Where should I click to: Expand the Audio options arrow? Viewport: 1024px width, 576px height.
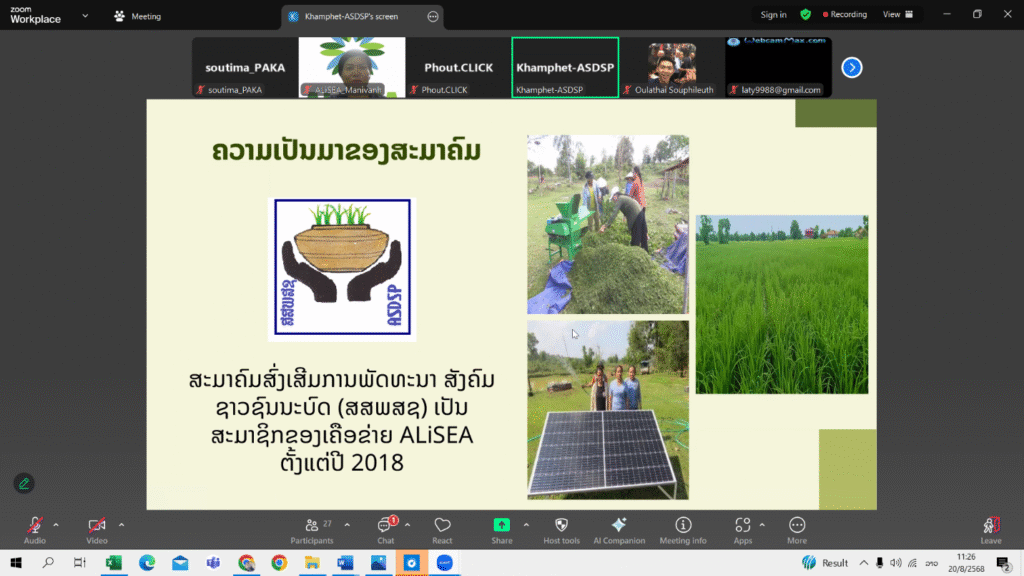56,524
